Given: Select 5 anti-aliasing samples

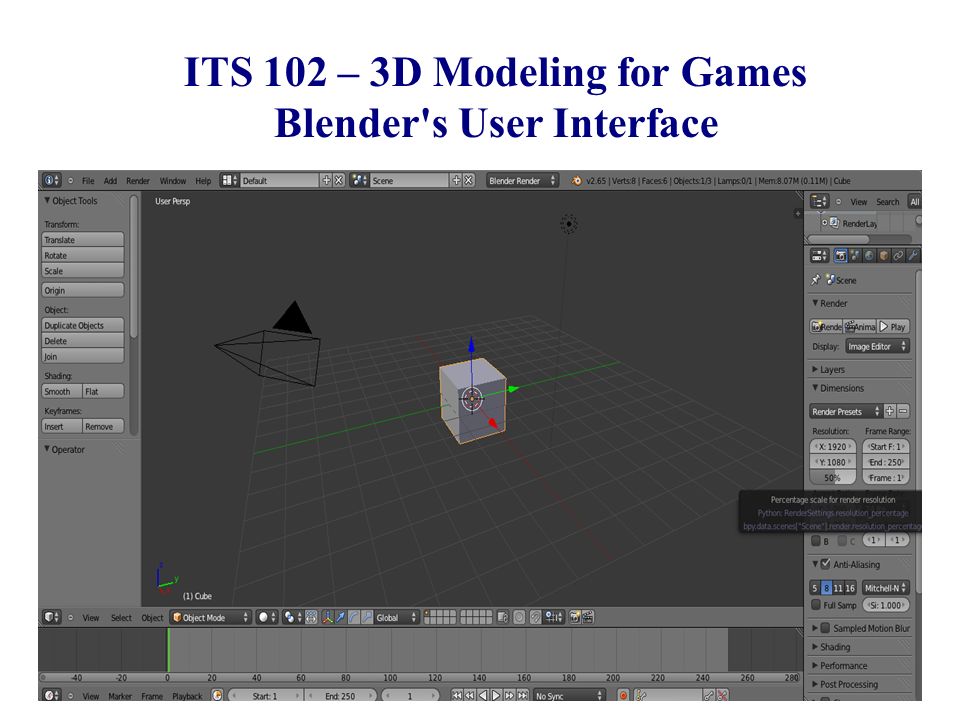Looking at the screenshot, I should click(815, 588).
